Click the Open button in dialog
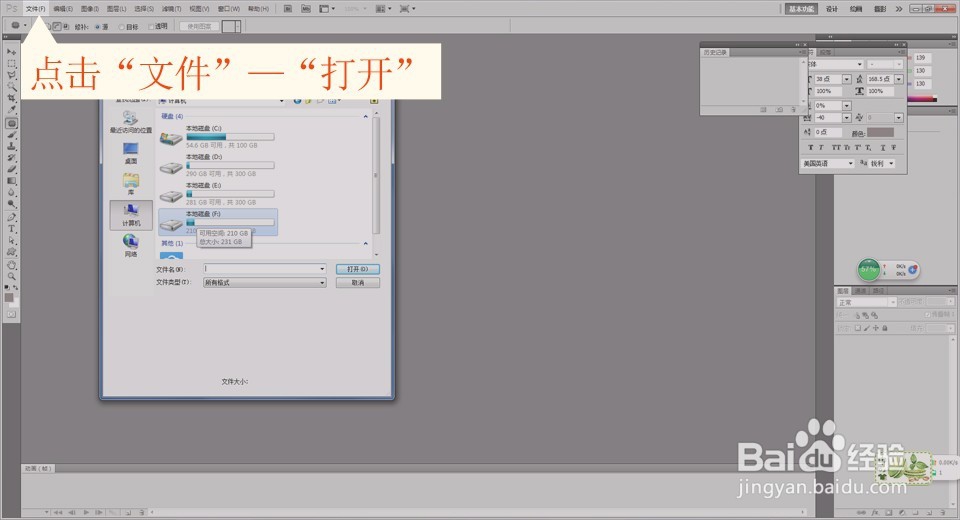This screenshot has width=960, height=520. tap(358, 269)
